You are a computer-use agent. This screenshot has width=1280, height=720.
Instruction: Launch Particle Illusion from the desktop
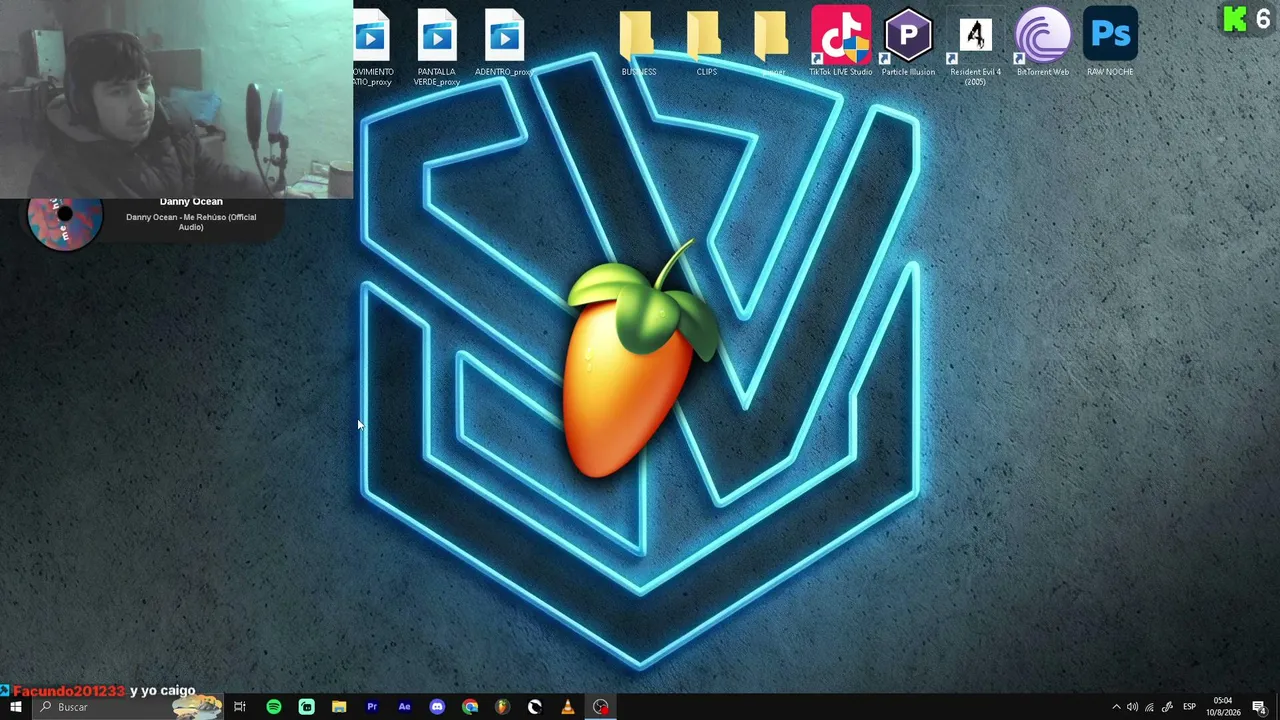pos(908,41)
